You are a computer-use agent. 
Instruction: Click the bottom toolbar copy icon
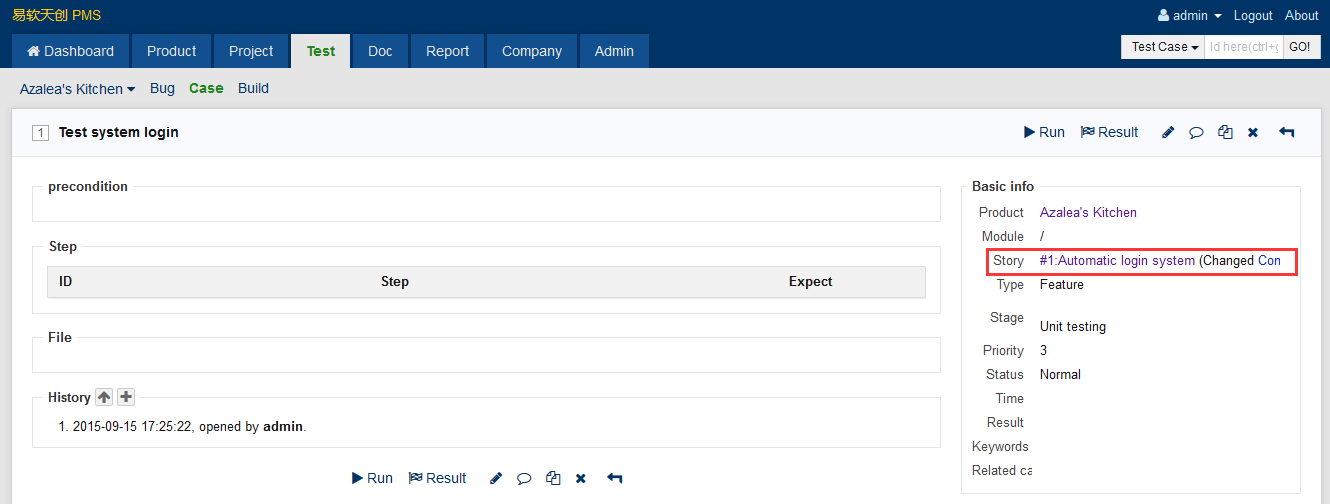(553, 478)
